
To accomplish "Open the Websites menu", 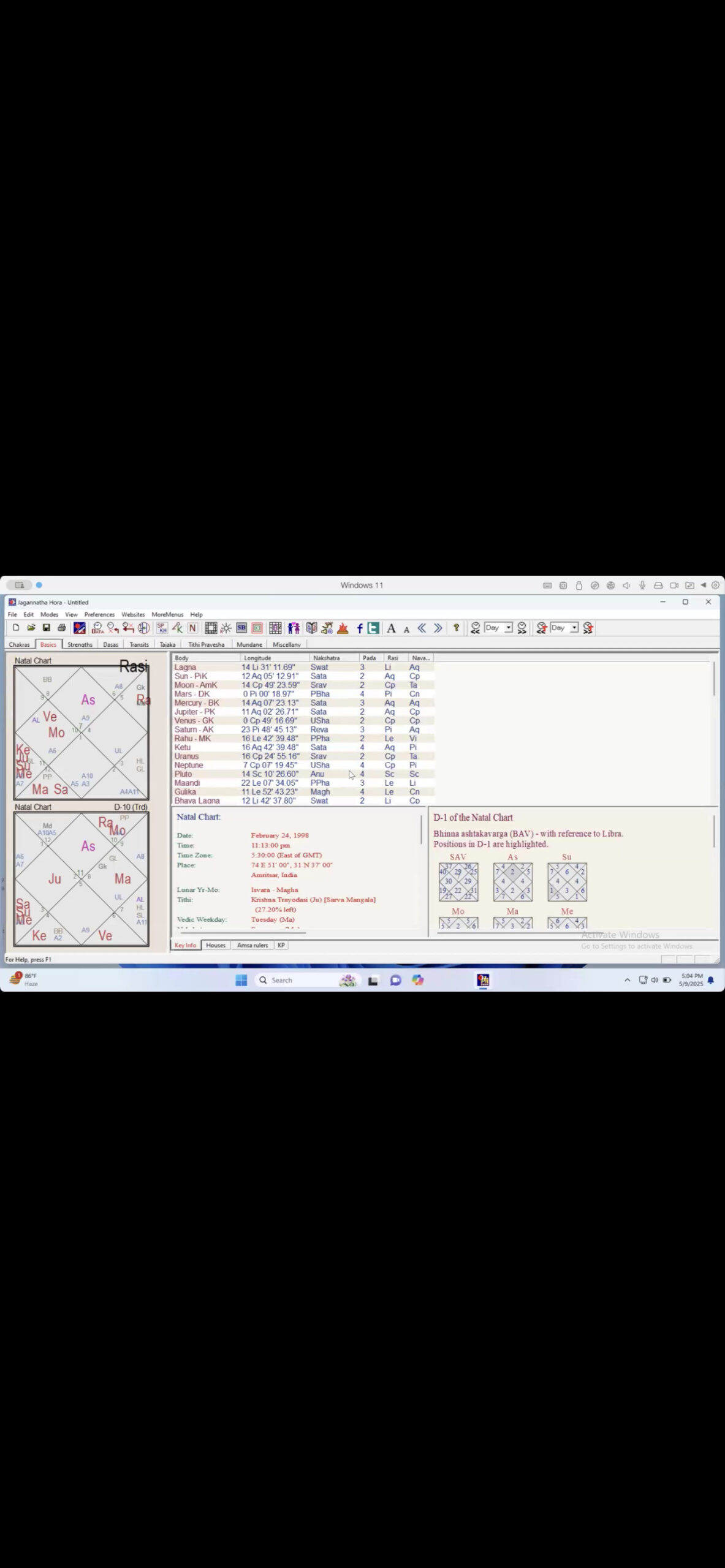I will pos(133,614).
